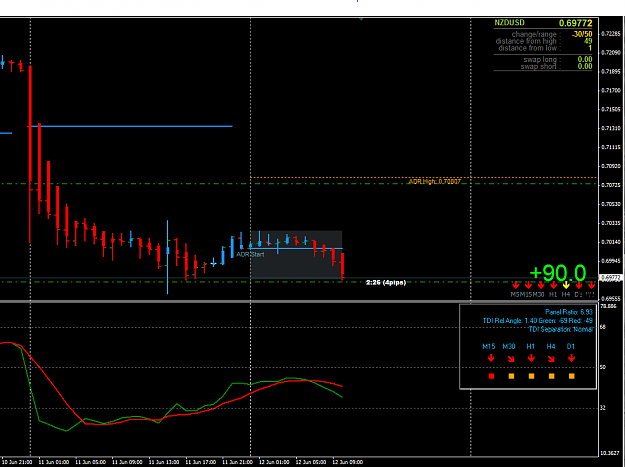Click the down arrow under D1 in TDI panel
This screenshot has height=467, width=625.
[x=571, y=358]
